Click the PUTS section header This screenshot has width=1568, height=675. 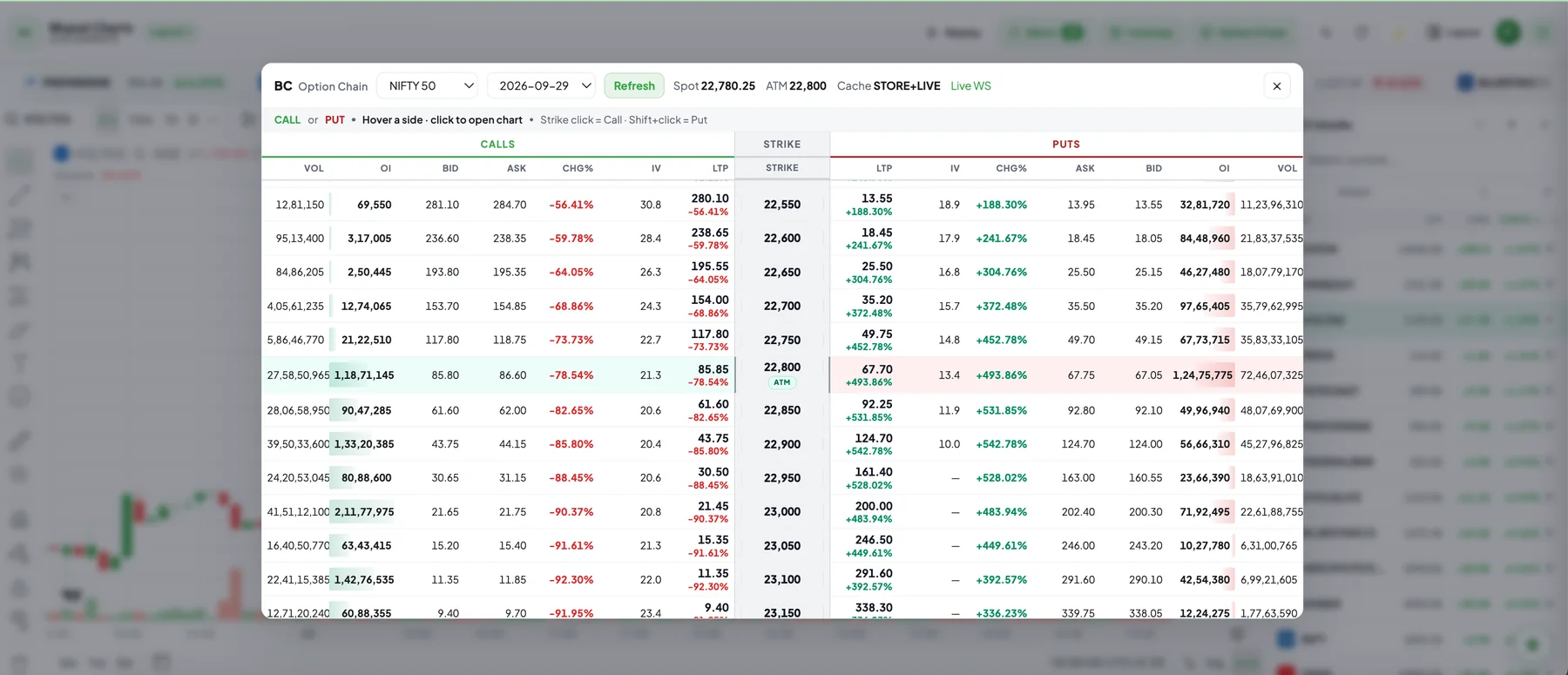(1066, 145)
